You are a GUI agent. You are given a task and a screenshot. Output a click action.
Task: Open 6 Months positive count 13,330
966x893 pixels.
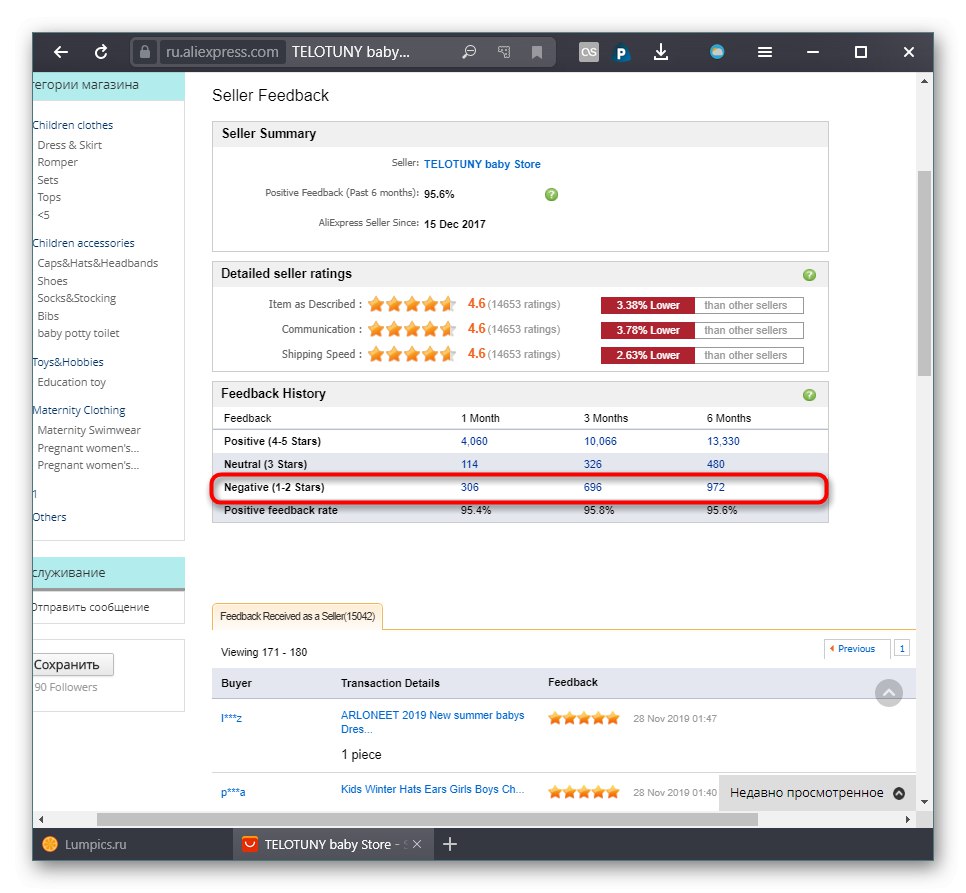click(x=723, y=442)
